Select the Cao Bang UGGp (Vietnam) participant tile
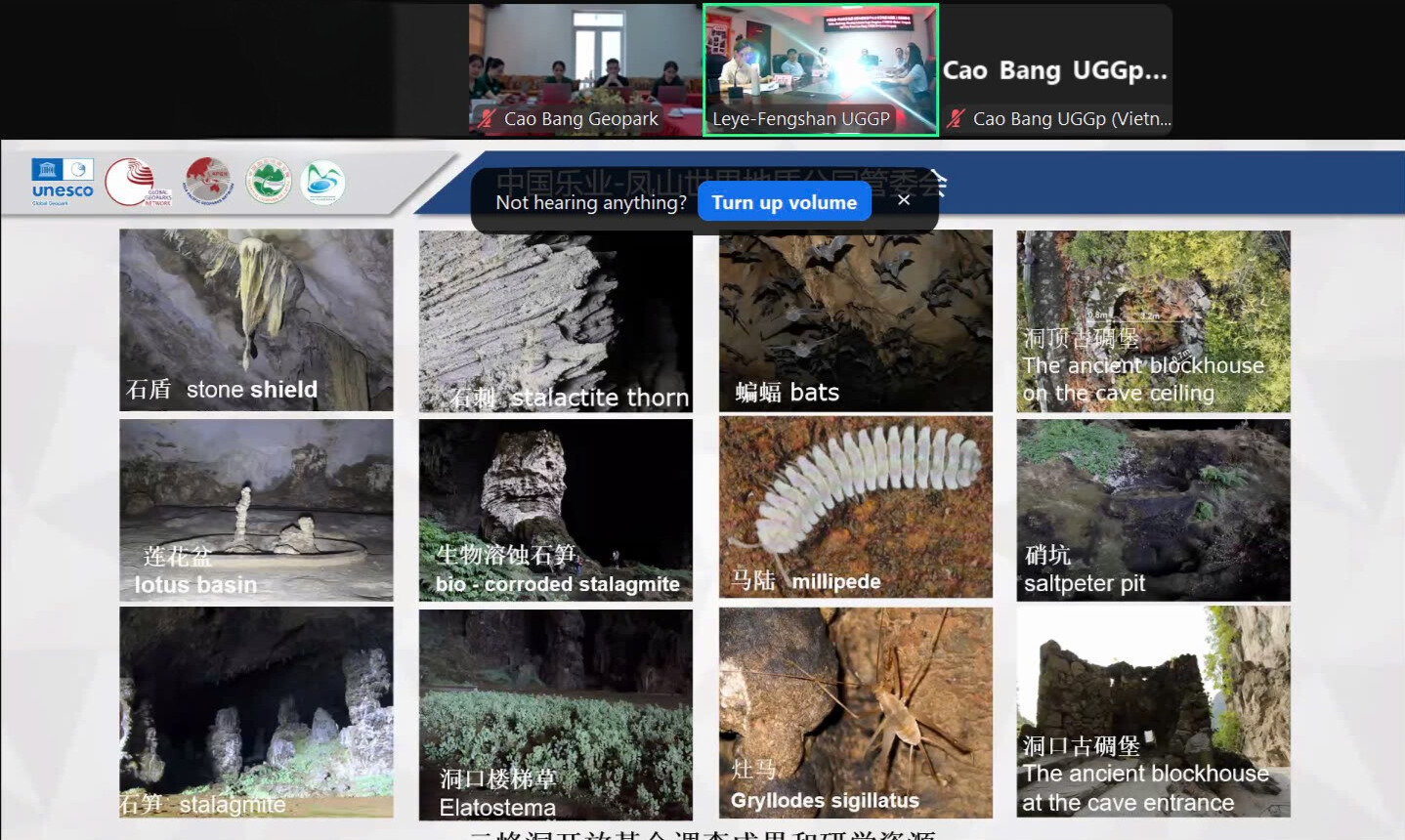The width and height of the screenshot is (1405, 840). click(x=1056, y=69)
